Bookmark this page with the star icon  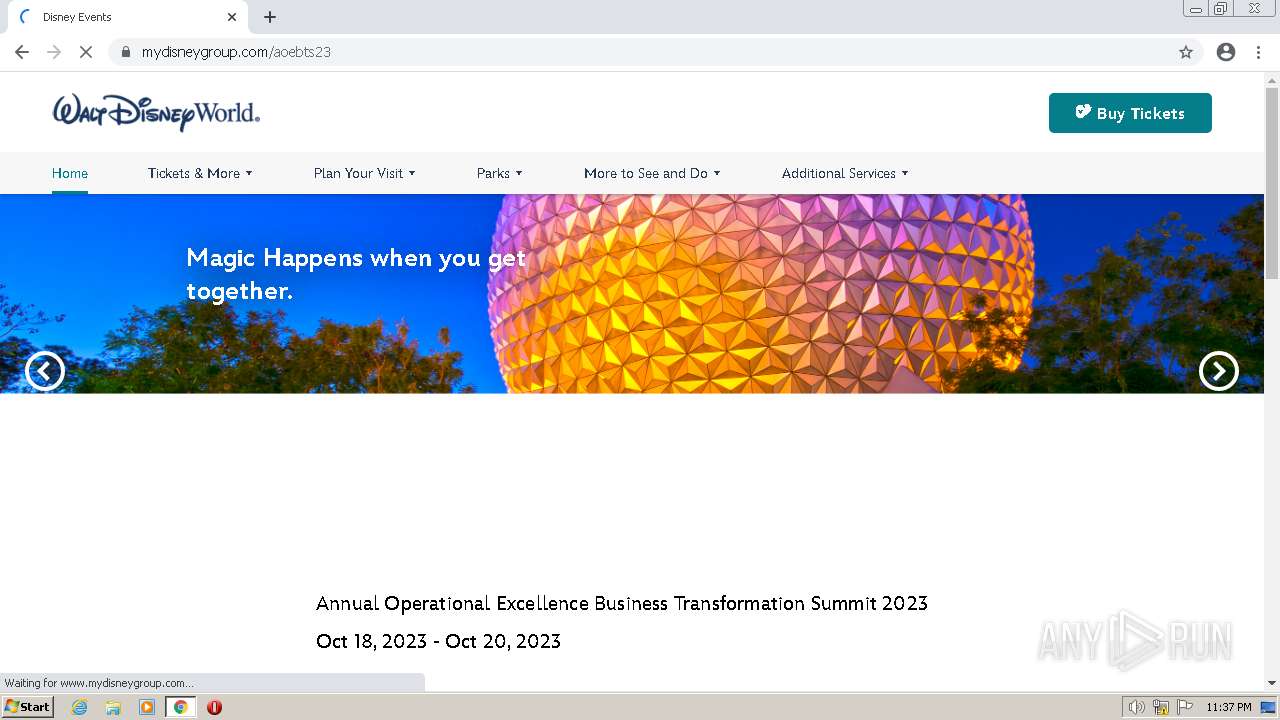pos(1186,52)
